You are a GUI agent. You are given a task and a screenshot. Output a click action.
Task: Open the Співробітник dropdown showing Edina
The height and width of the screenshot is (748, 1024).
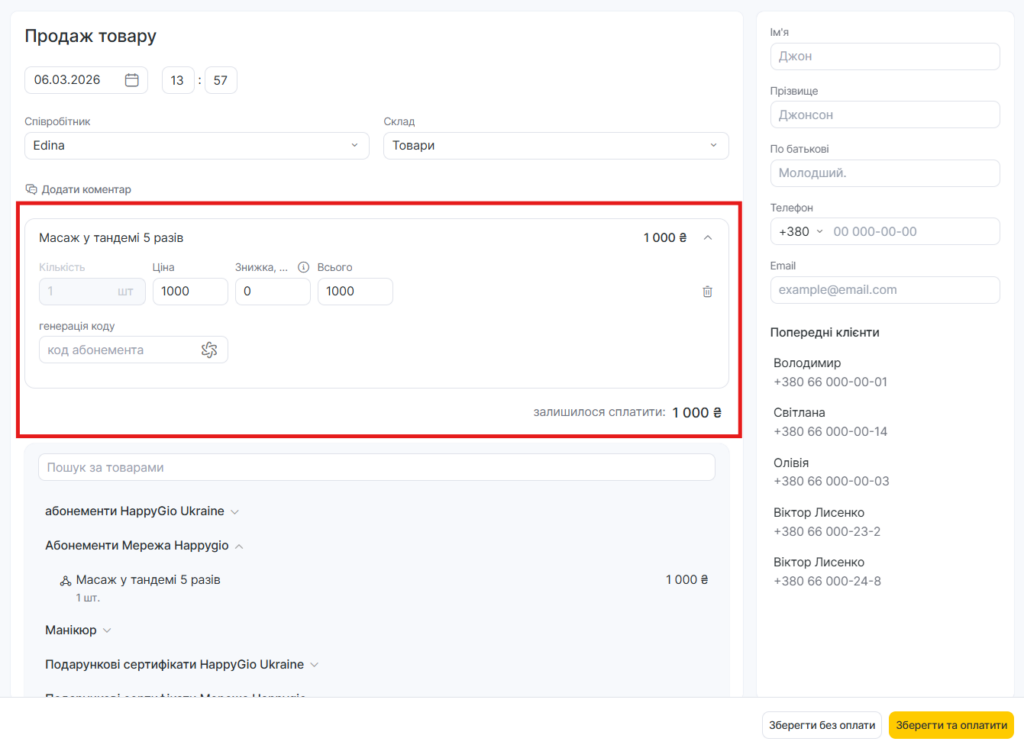pyautogui.click(x=197, y=145)
